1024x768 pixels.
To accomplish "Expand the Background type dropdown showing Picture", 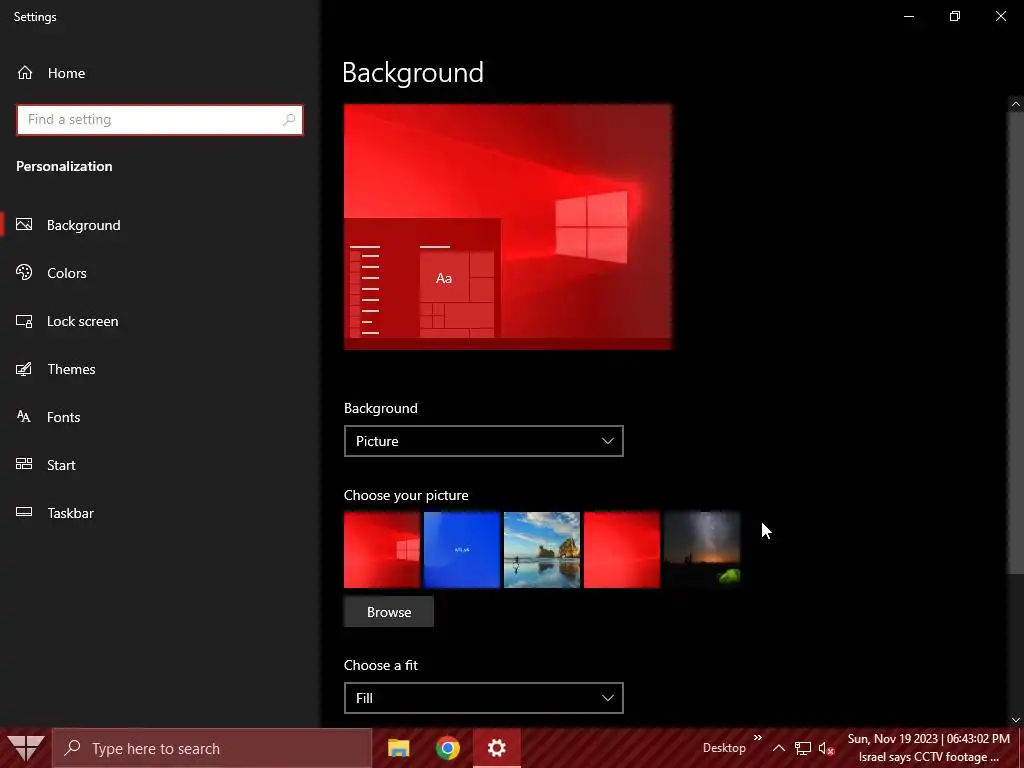I will (483, 441).
